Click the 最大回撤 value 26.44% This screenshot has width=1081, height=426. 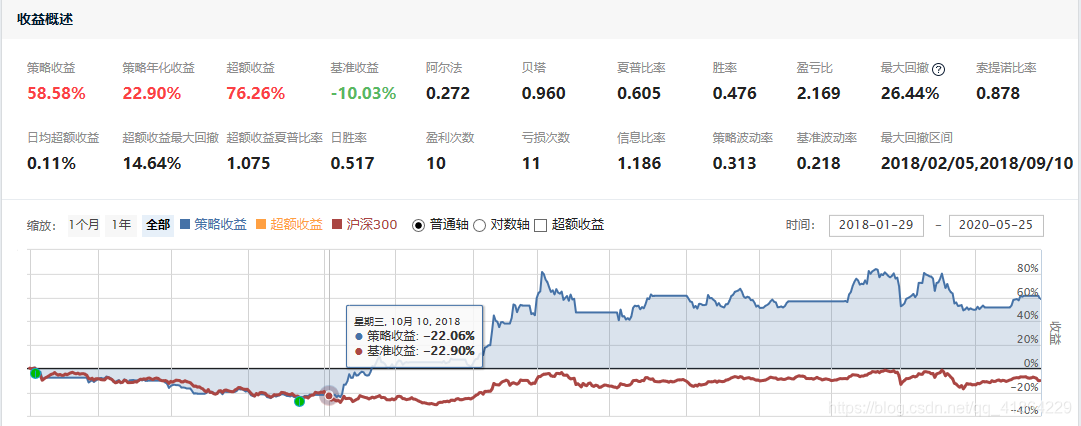(910, 94)
